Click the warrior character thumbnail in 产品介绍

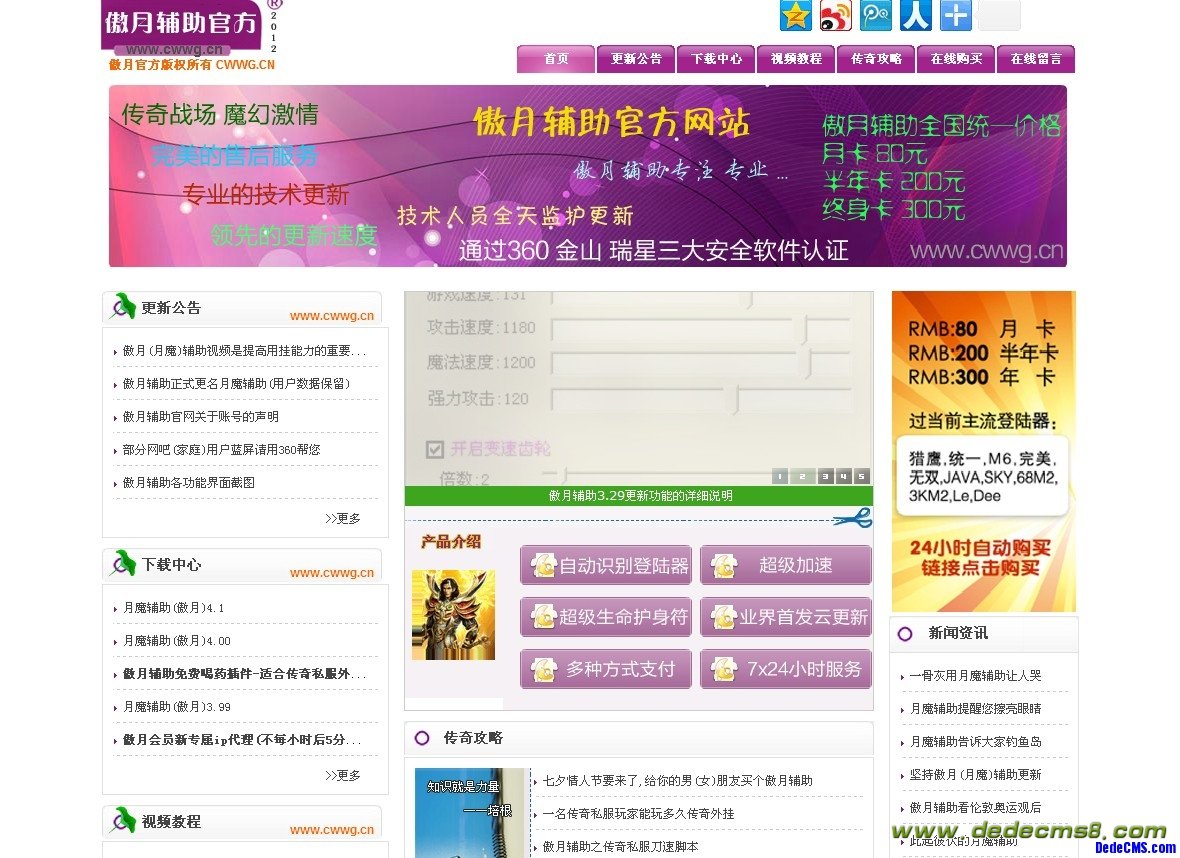point(453,615)
